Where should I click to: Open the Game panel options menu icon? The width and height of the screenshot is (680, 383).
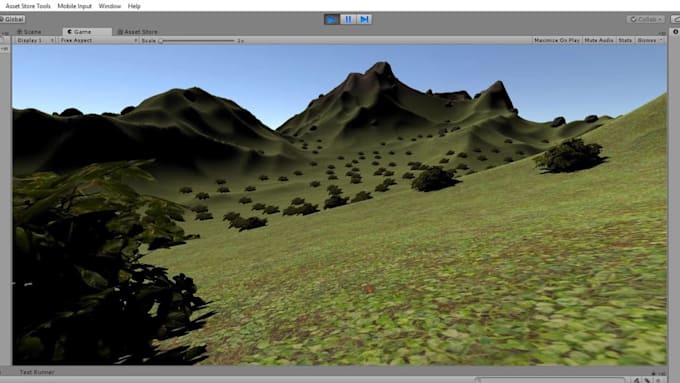coord(661,33)
